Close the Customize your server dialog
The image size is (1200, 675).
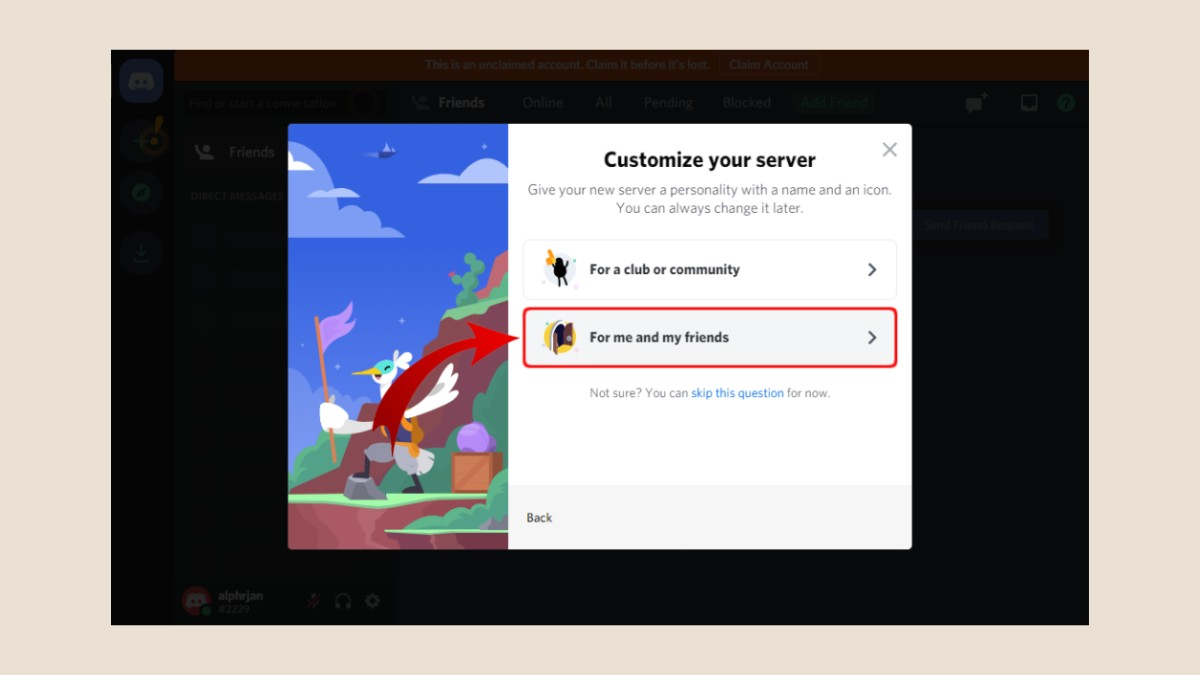889,150
